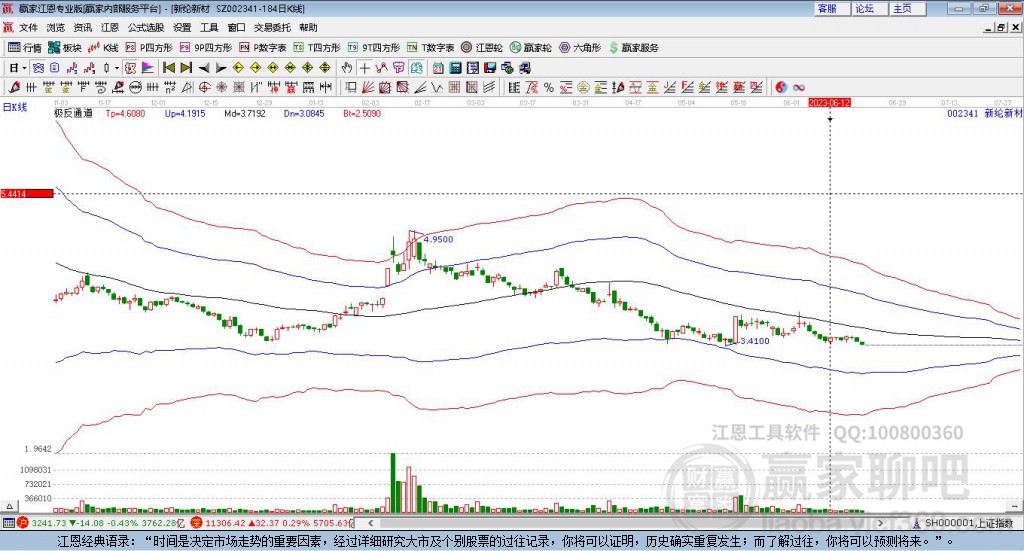Open the 赢家轮 wheel tool
Screen dimensions: 1024x551
pos(530,48)
